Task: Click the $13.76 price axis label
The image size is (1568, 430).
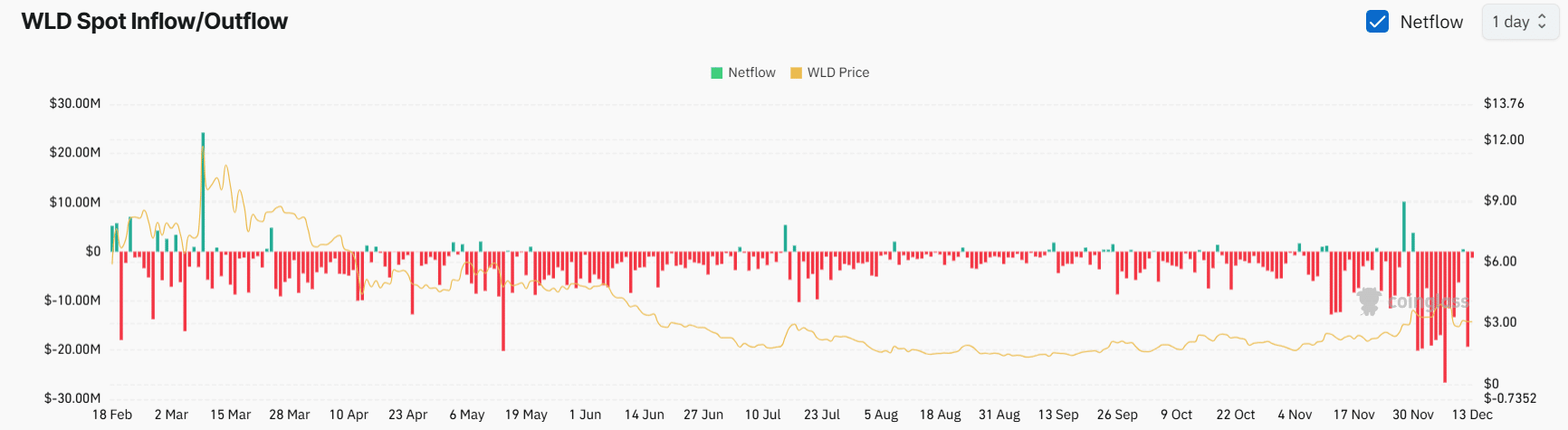Action: [x=1504, y=103]
